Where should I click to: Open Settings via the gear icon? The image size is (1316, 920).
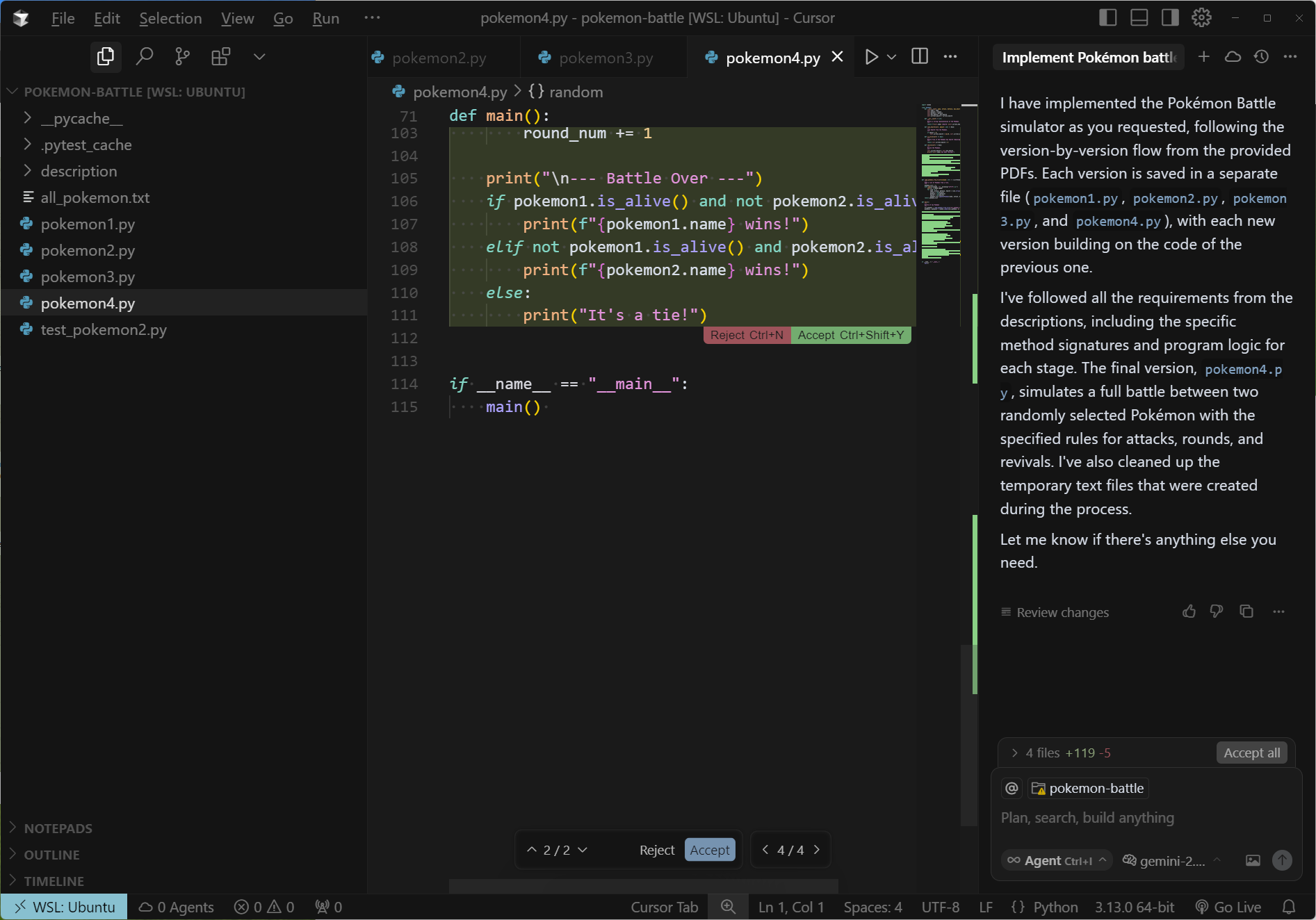point(1201,17)
